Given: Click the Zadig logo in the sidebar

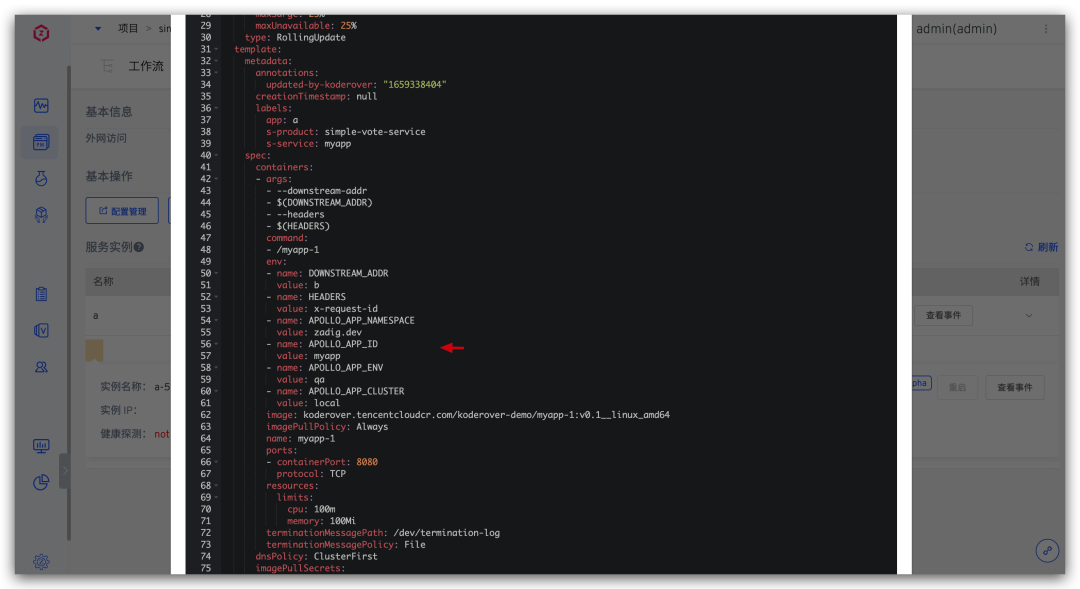Looking at the screenshot, I should pyautogui.click(x=41, y=33).
